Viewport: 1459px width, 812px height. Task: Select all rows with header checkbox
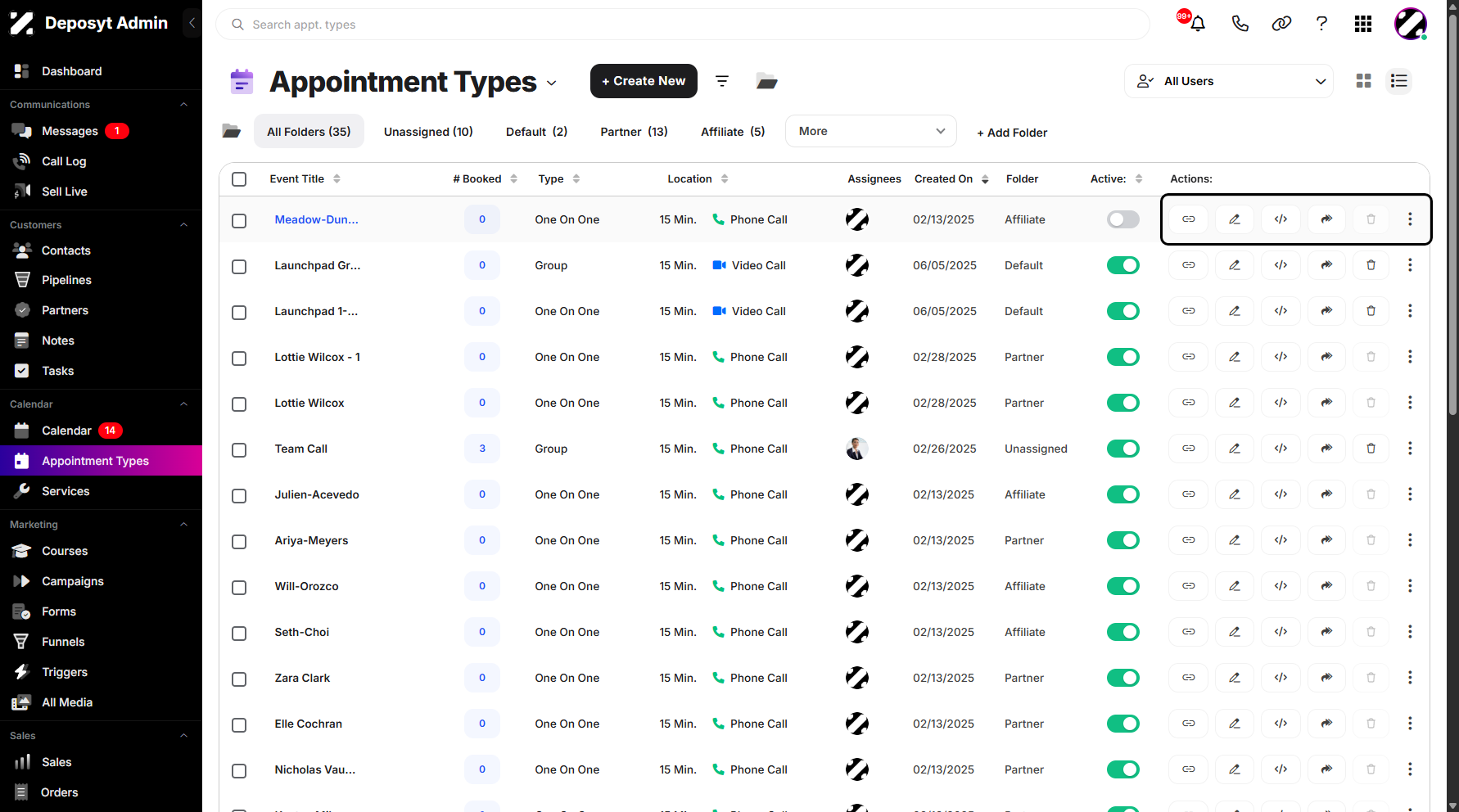(x=239, y=179)
